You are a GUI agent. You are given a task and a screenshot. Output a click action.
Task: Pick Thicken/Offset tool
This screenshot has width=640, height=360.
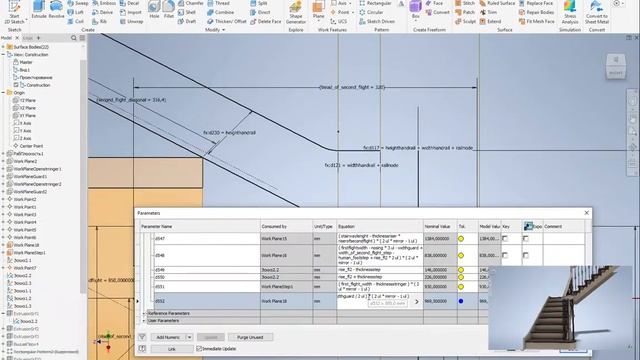point(227,21)
